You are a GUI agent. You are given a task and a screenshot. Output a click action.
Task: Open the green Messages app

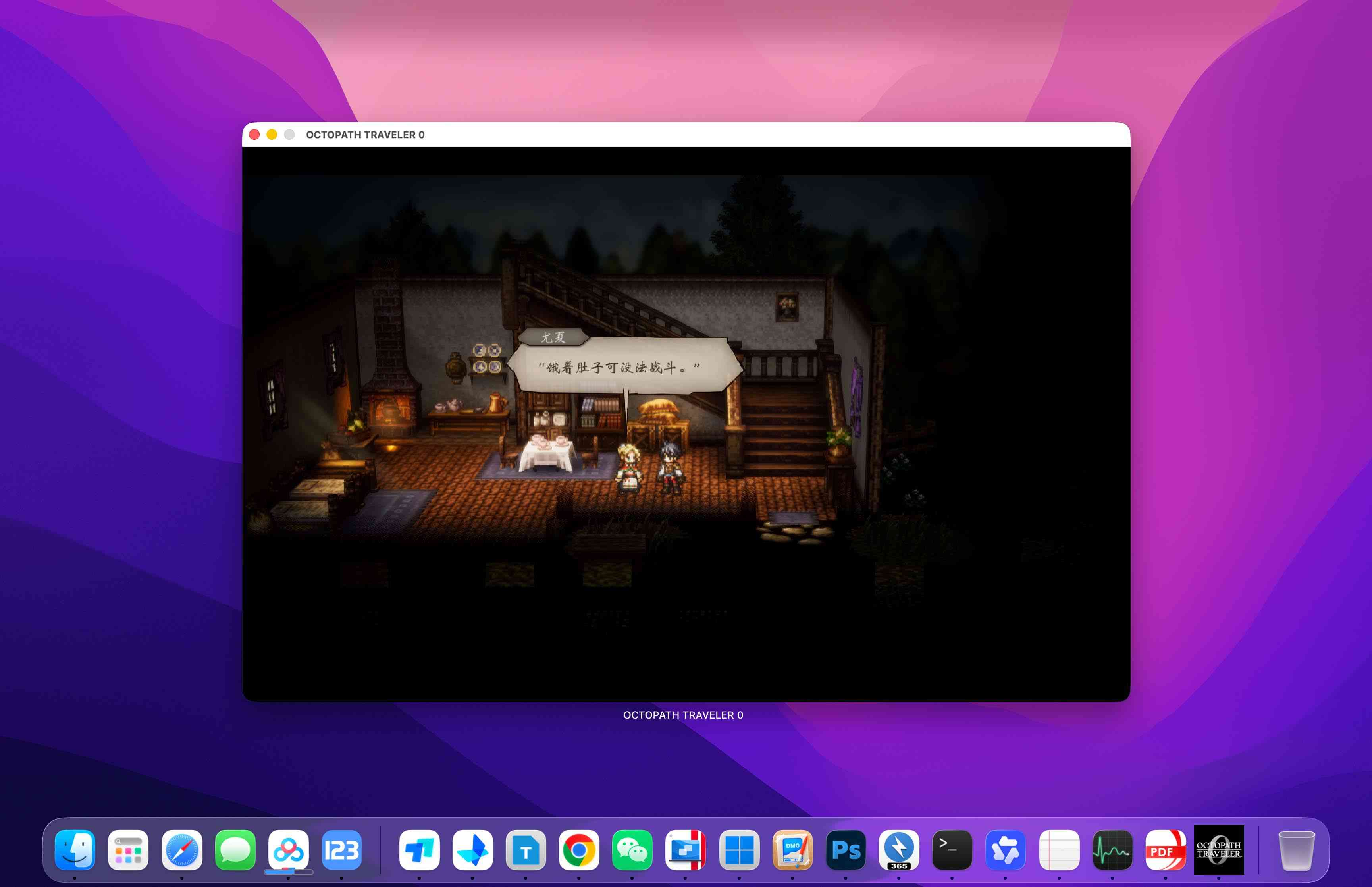pyautogui.click(x=235, y=850)
